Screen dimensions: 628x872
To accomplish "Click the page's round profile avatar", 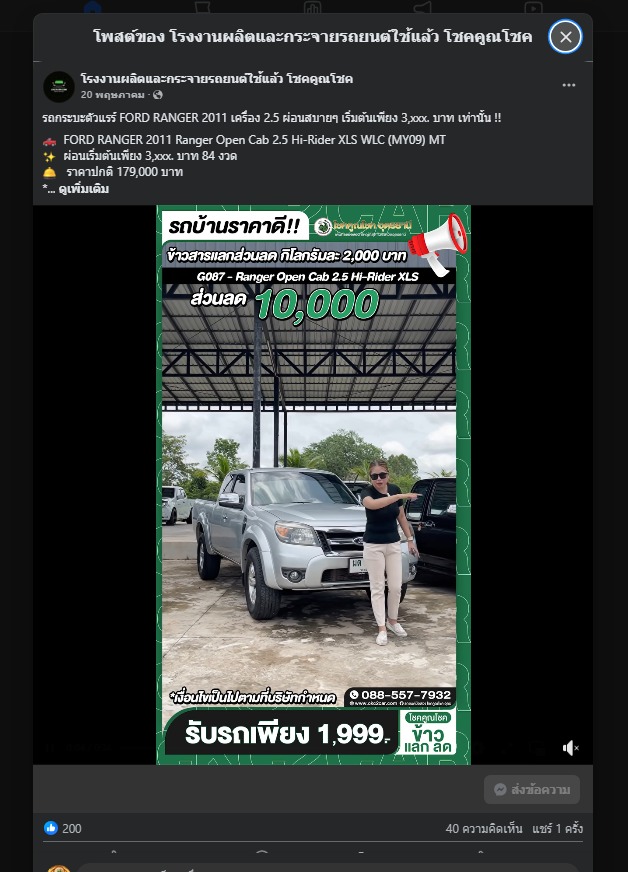I will (x=59, y=87).
